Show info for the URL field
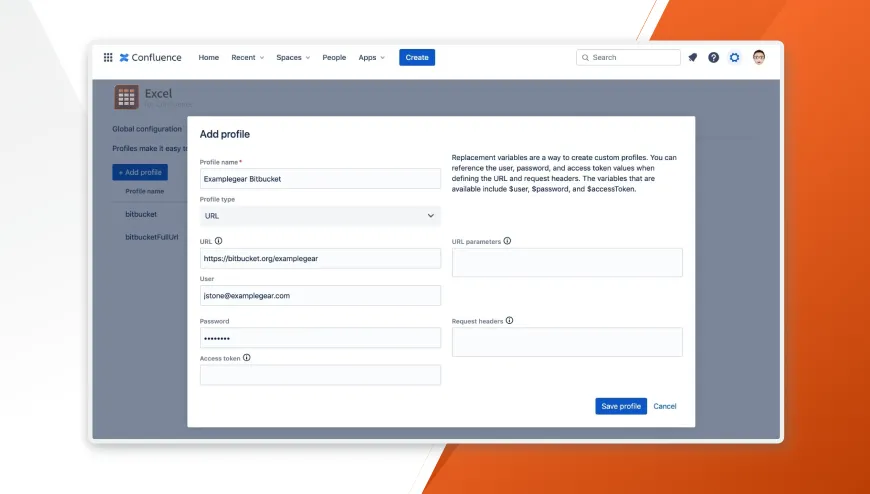The height and width of the screenshot is (494, 870). (219, 241)
